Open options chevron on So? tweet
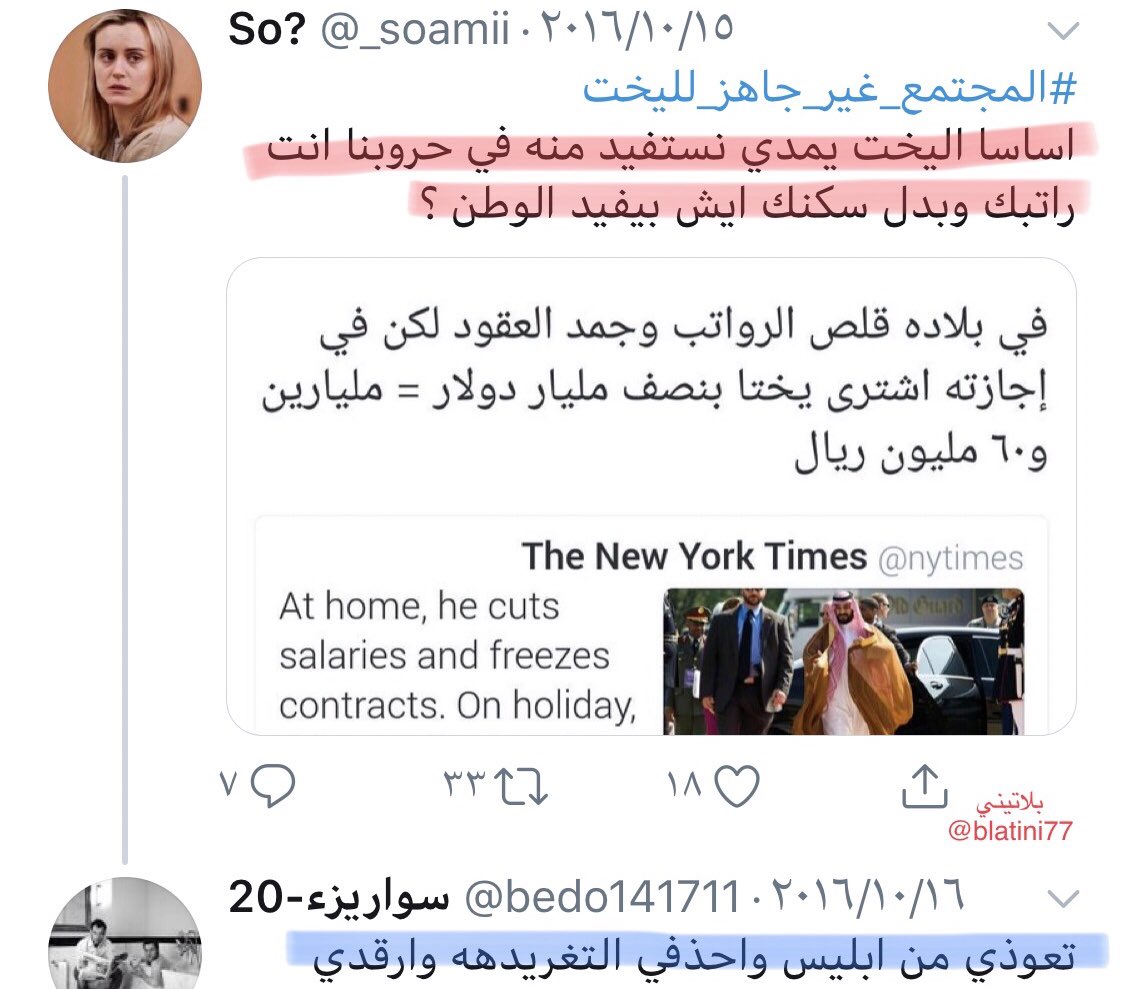The height and width of the screenshot is (989, 1125). pyautogui.click(x=1063, y=31)
